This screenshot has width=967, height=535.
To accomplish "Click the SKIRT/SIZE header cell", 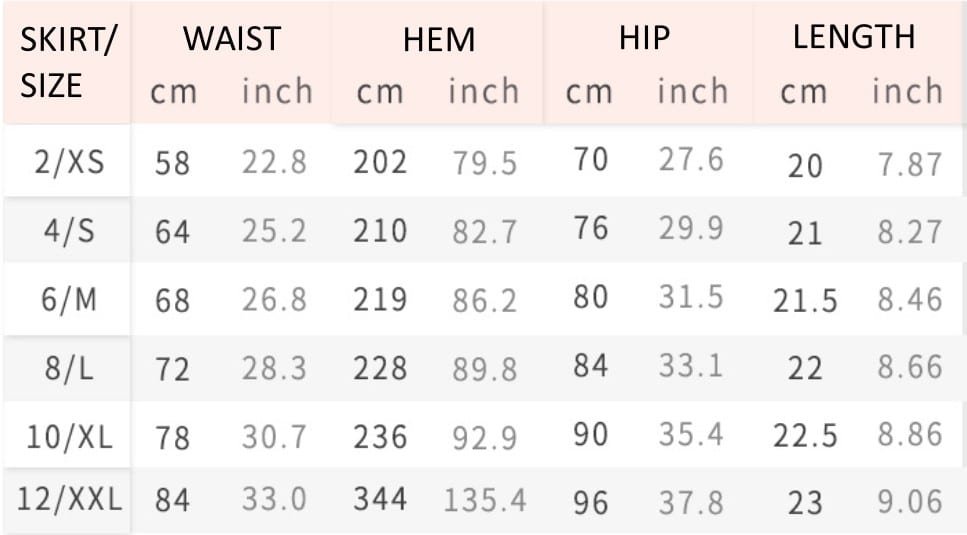I will click(68, 62).
